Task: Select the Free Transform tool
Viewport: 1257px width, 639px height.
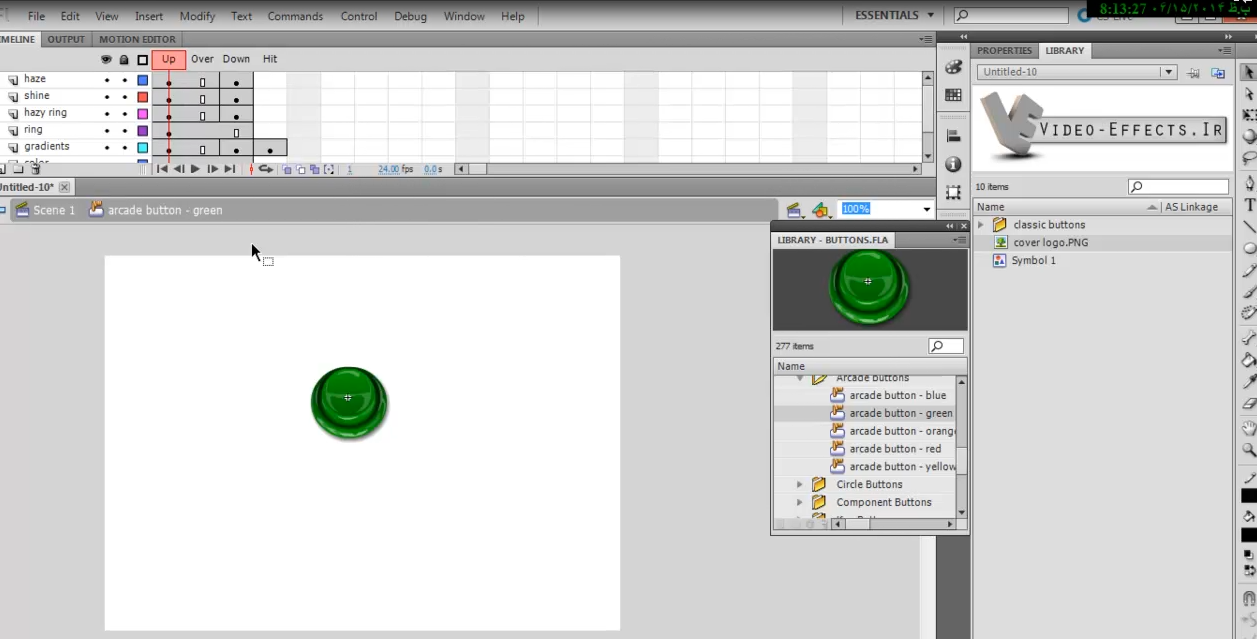Action: click(1249, 115)
